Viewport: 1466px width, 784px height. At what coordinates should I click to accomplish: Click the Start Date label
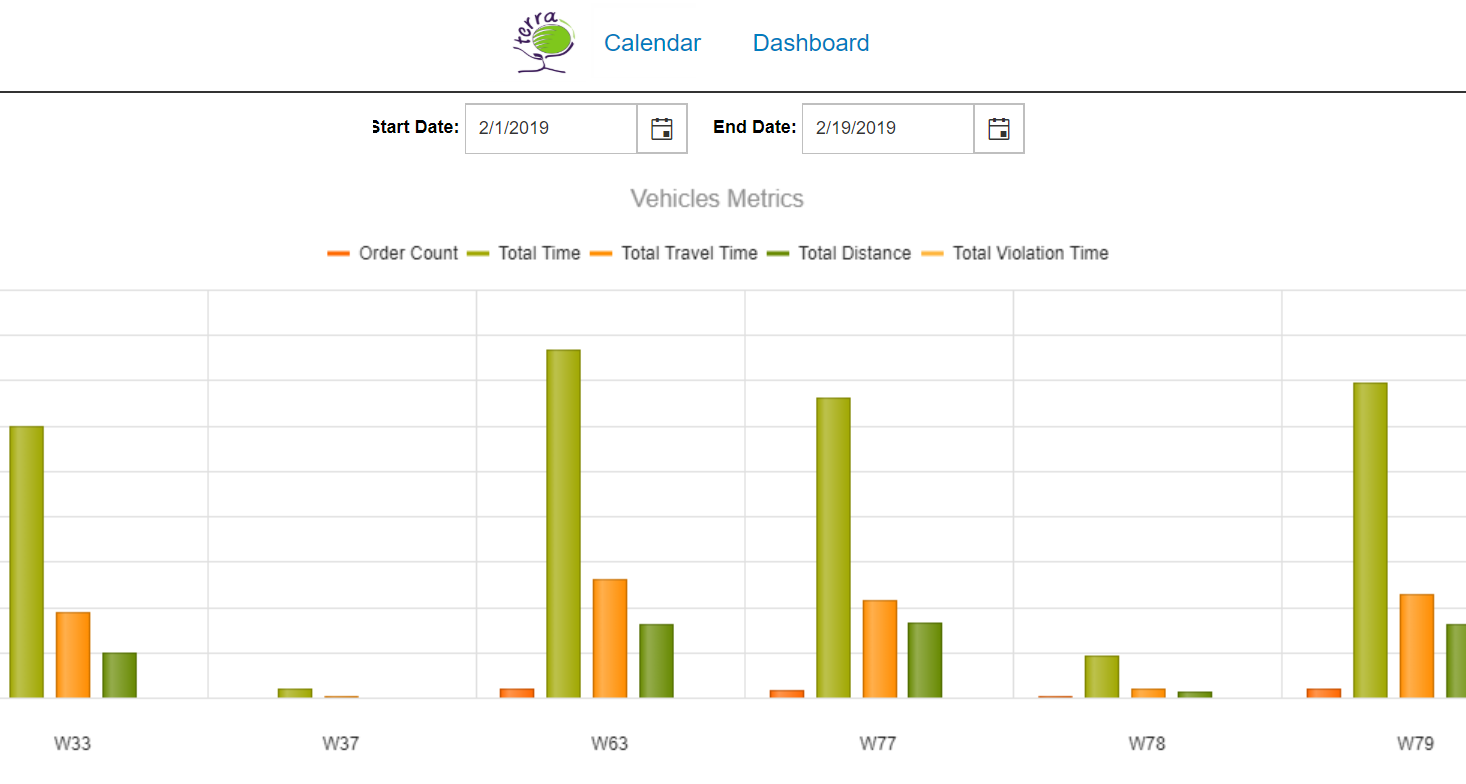[415, 127]
